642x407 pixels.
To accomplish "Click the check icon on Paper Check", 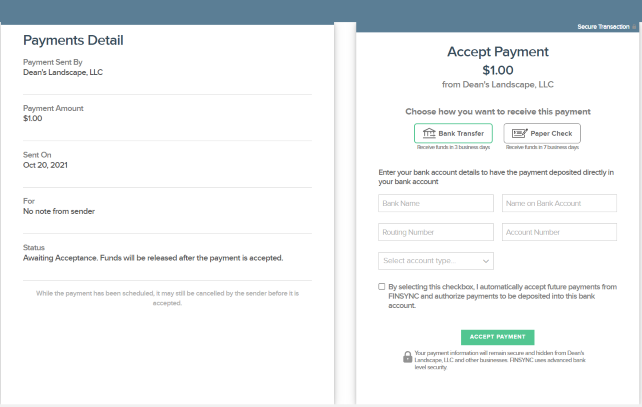I will point(520,133).
